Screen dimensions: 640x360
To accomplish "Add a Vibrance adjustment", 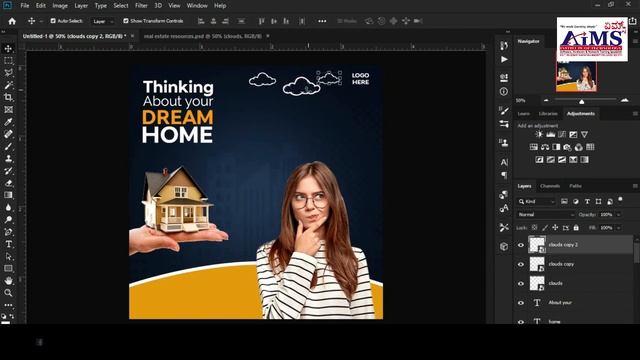I will click(584, 134).
